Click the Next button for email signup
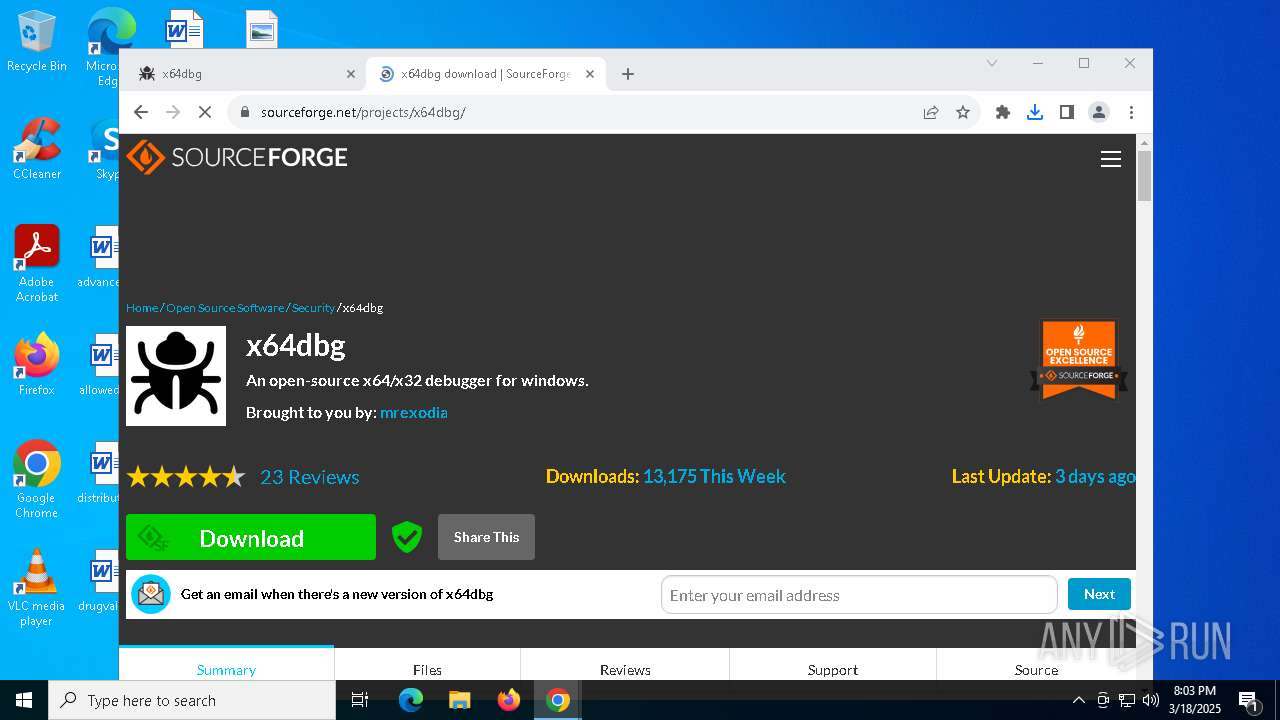The width and height of the screenshot is (1280, 720). (x=1099, y=594)
